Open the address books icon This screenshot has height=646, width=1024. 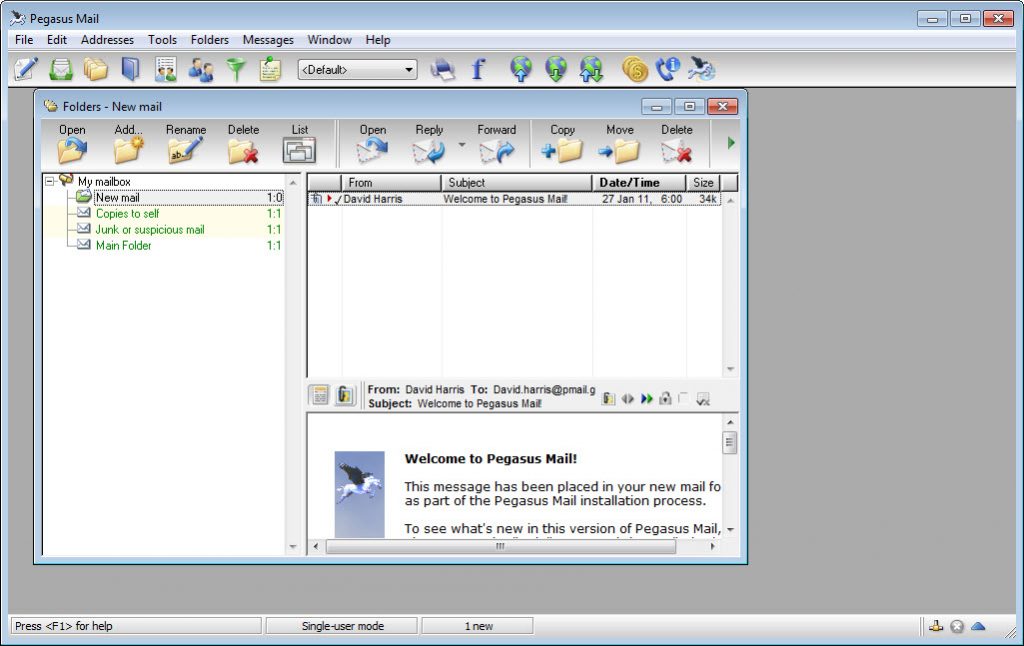(x=131, y=69)
